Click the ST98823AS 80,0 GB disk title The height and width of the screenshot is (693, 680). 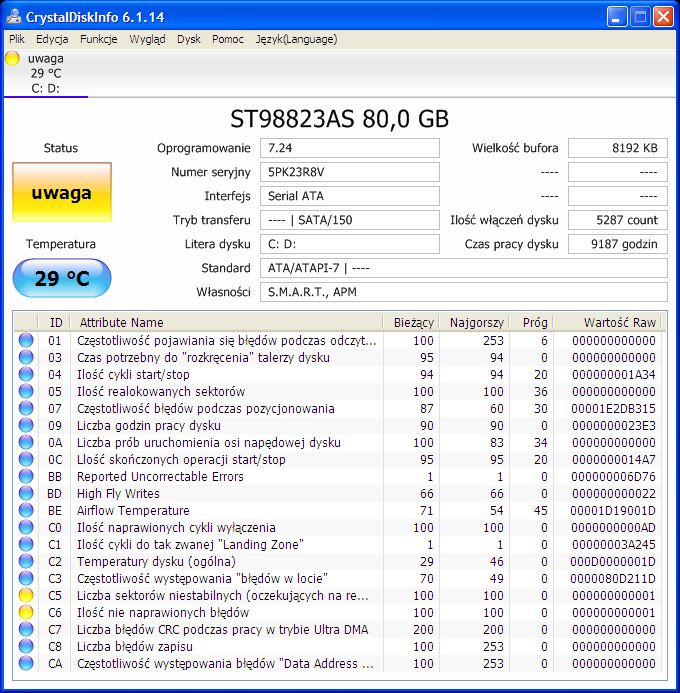339,118
